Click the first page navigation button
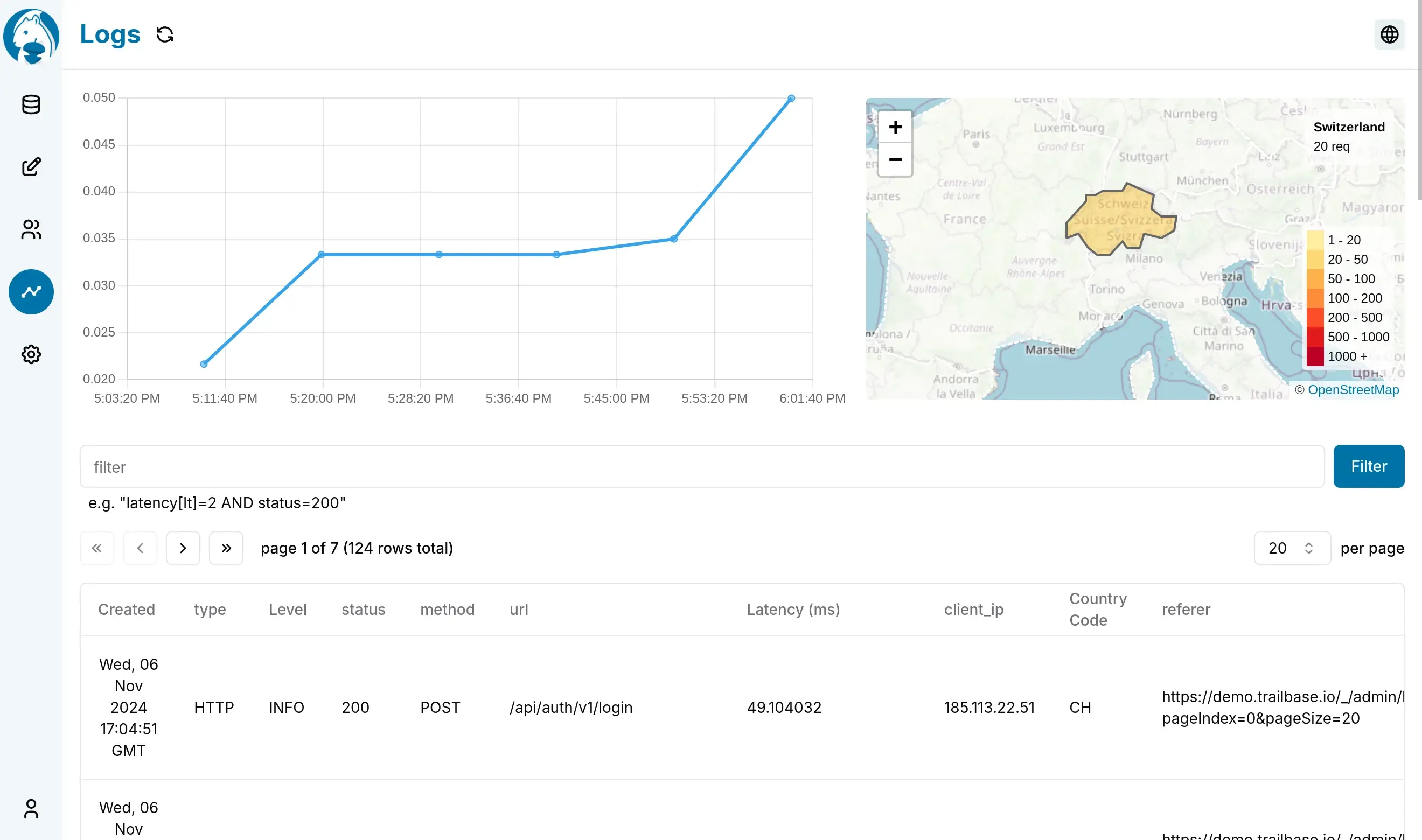The image size is (1422, 840). pos(97,547)
